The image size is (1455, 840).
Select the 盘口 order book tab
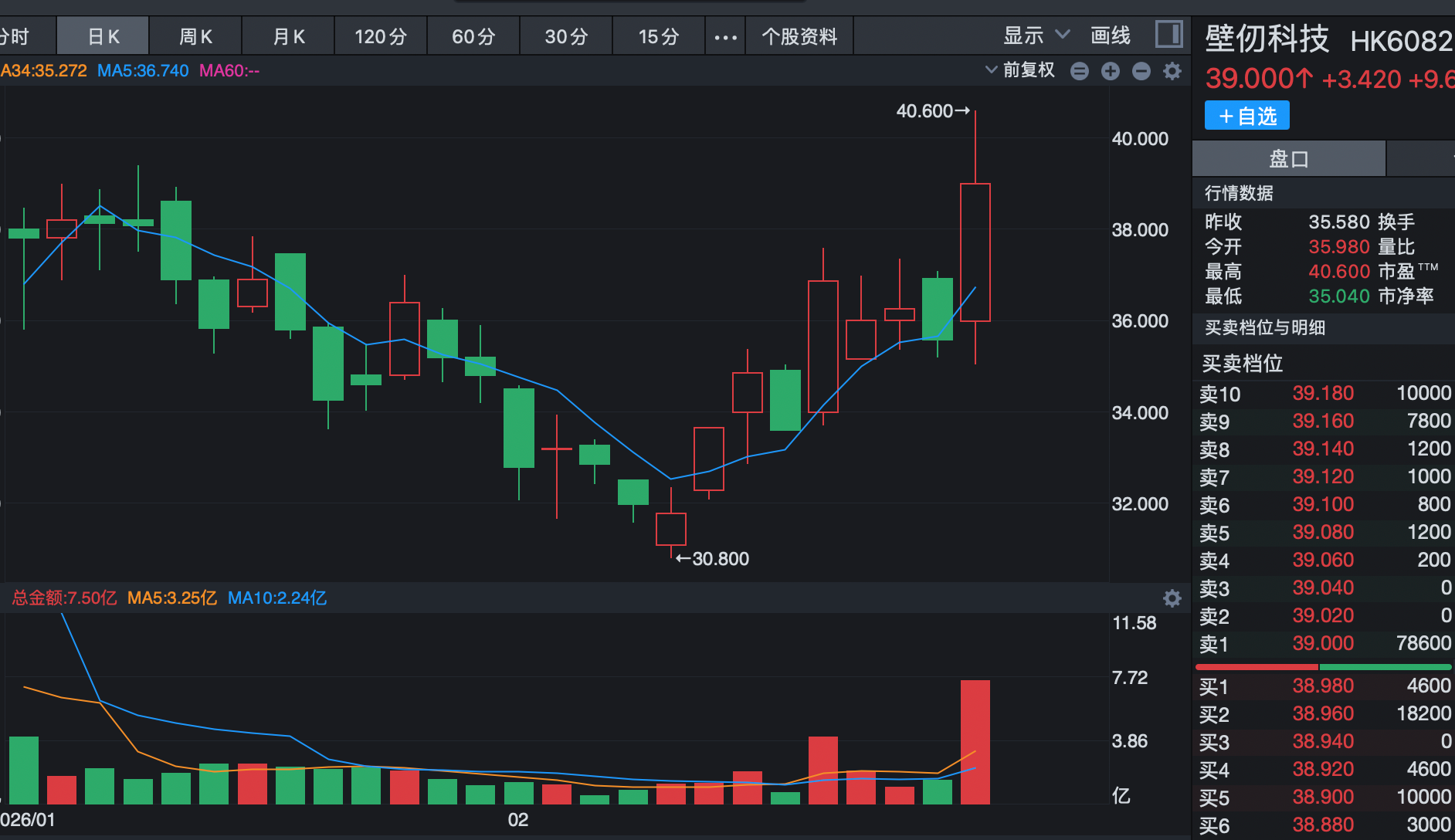point(1289,159)
